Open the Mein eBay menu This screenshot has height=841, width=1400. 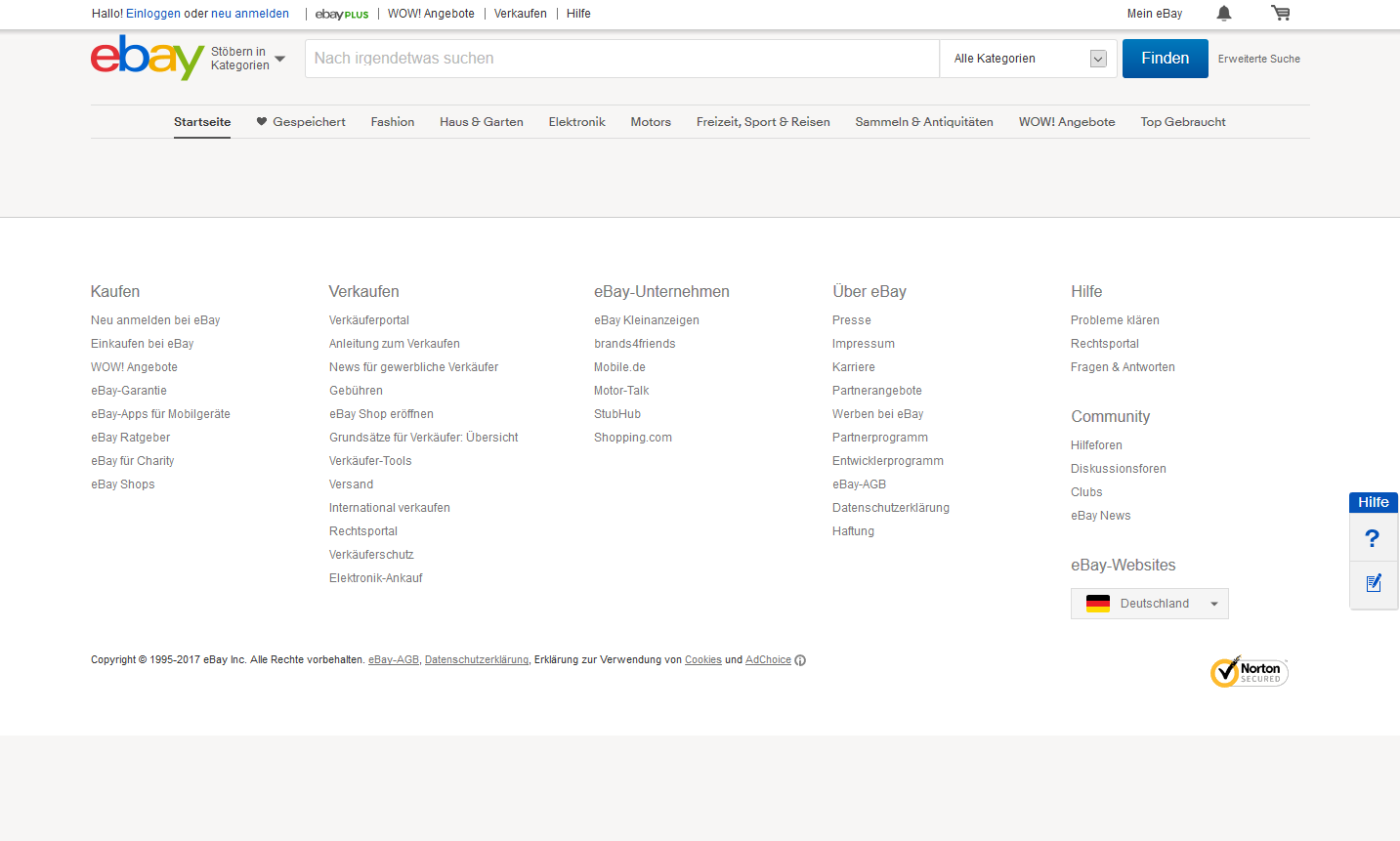(1154, 14)
